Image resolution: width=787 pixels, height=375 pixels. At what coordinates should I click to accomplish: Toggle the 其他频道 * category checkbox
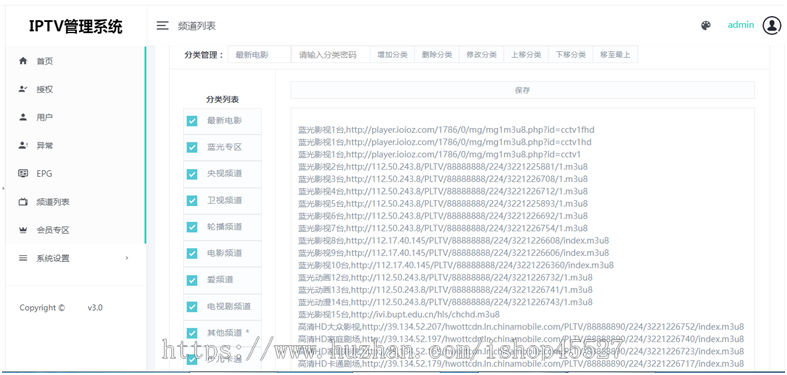click(192, 333)
